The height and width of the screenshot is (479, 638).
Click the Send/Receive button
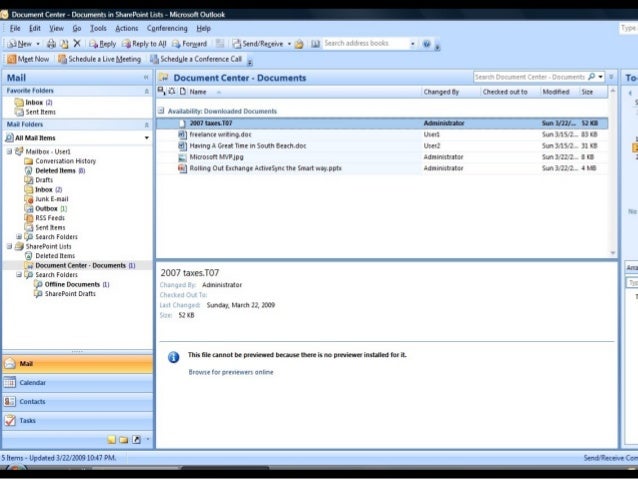point(258,44)
